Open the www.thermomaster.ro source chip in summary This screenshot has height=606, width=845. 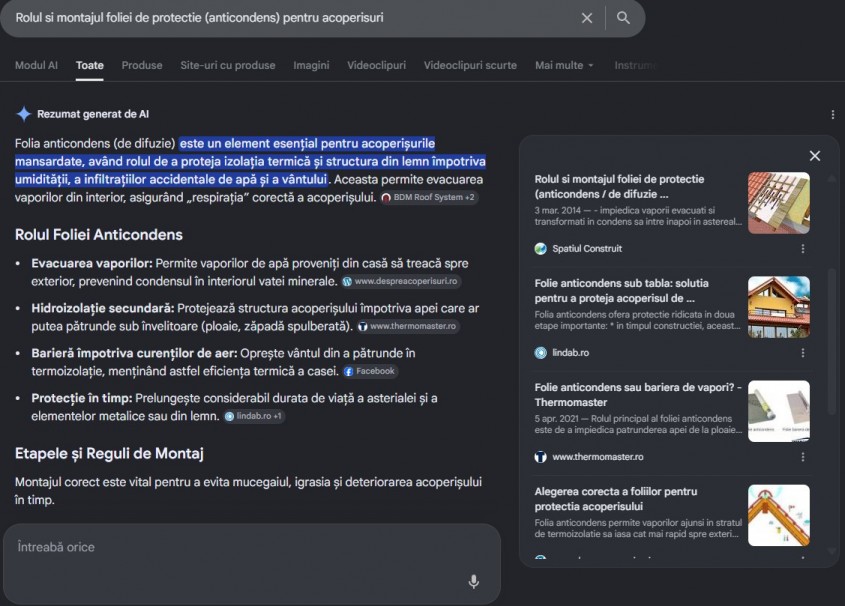408,326
